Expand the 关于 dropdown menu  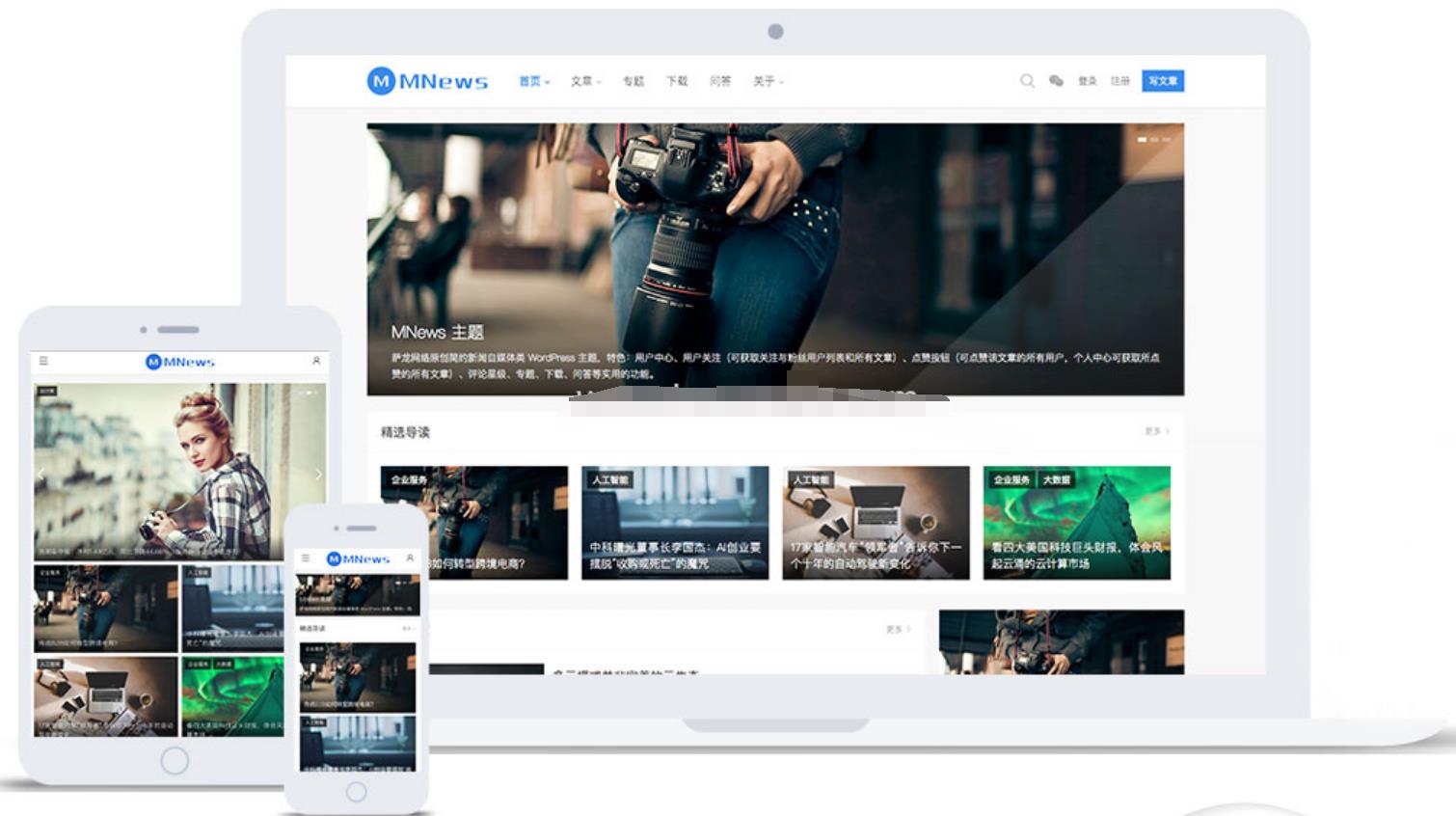coord(768,81)
